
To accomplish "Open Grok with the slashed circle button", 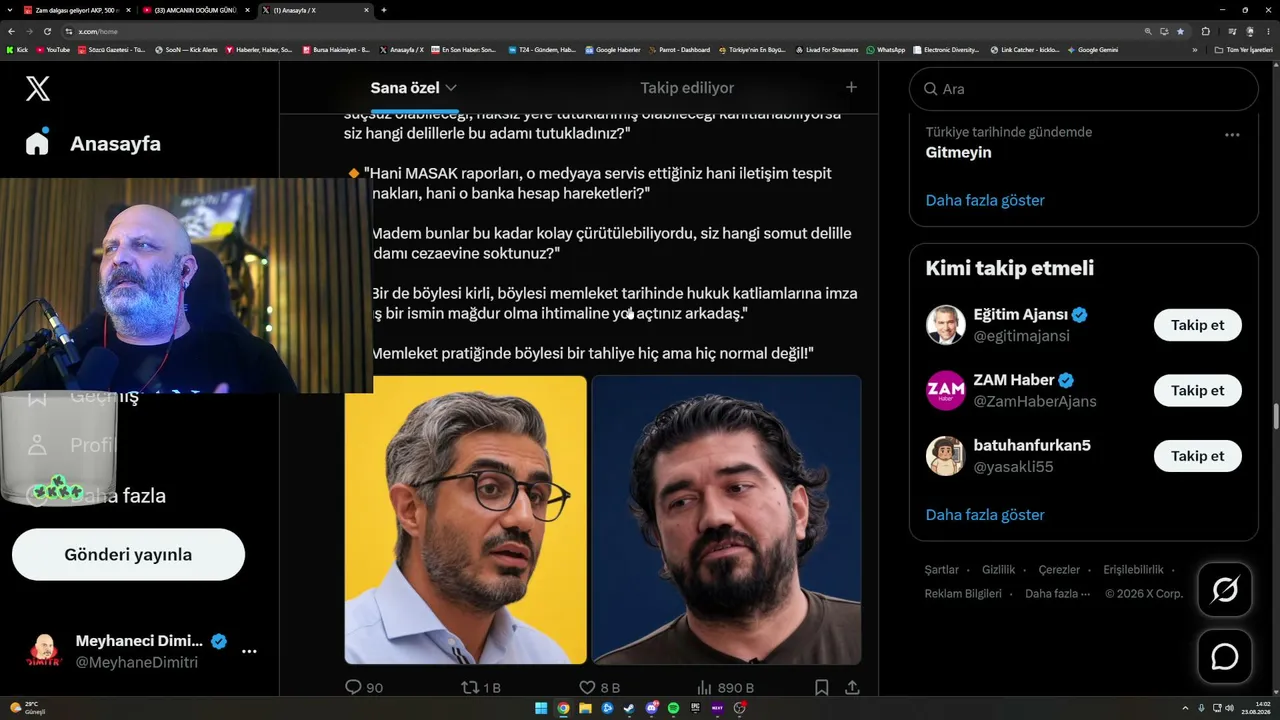I will [x=1225, y=590].
